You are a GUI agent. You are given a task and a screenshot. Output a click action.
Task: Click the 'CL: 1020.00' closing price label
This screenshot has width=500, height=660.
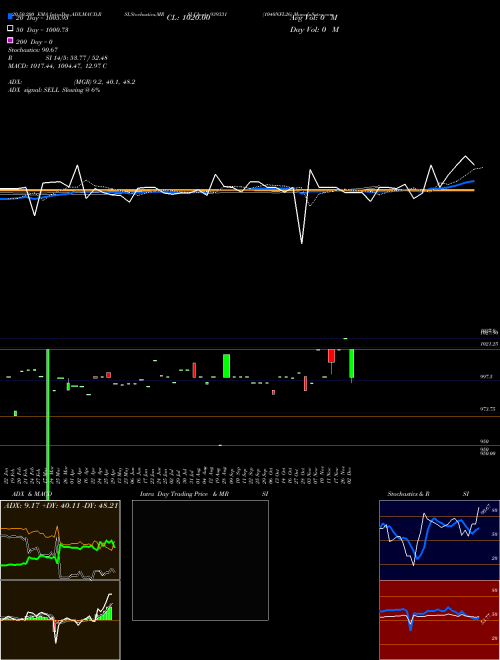click(x=188, y=18)
